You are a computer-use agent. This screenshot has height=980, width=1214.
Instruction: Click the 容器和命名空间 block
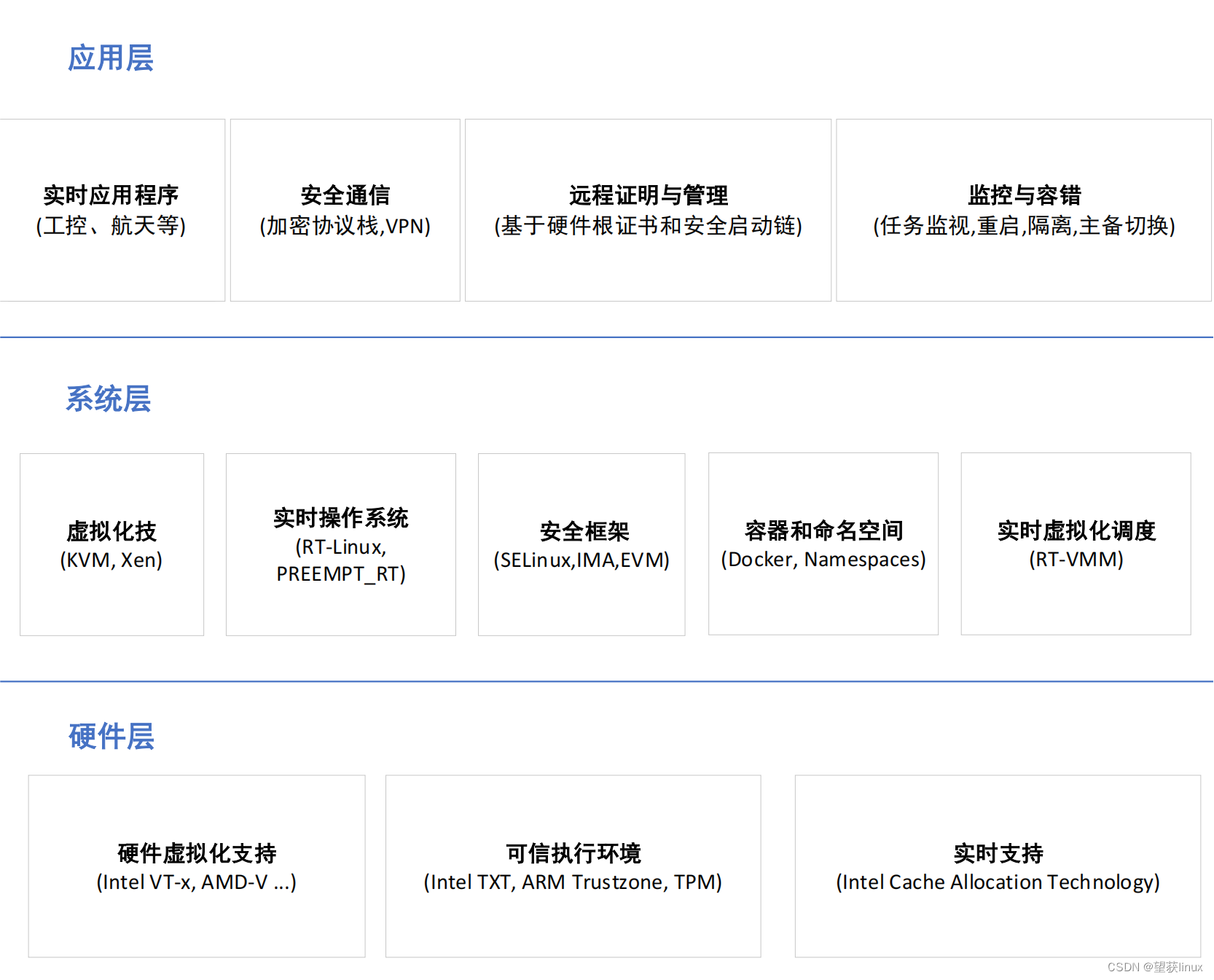[x=822, y=544]
